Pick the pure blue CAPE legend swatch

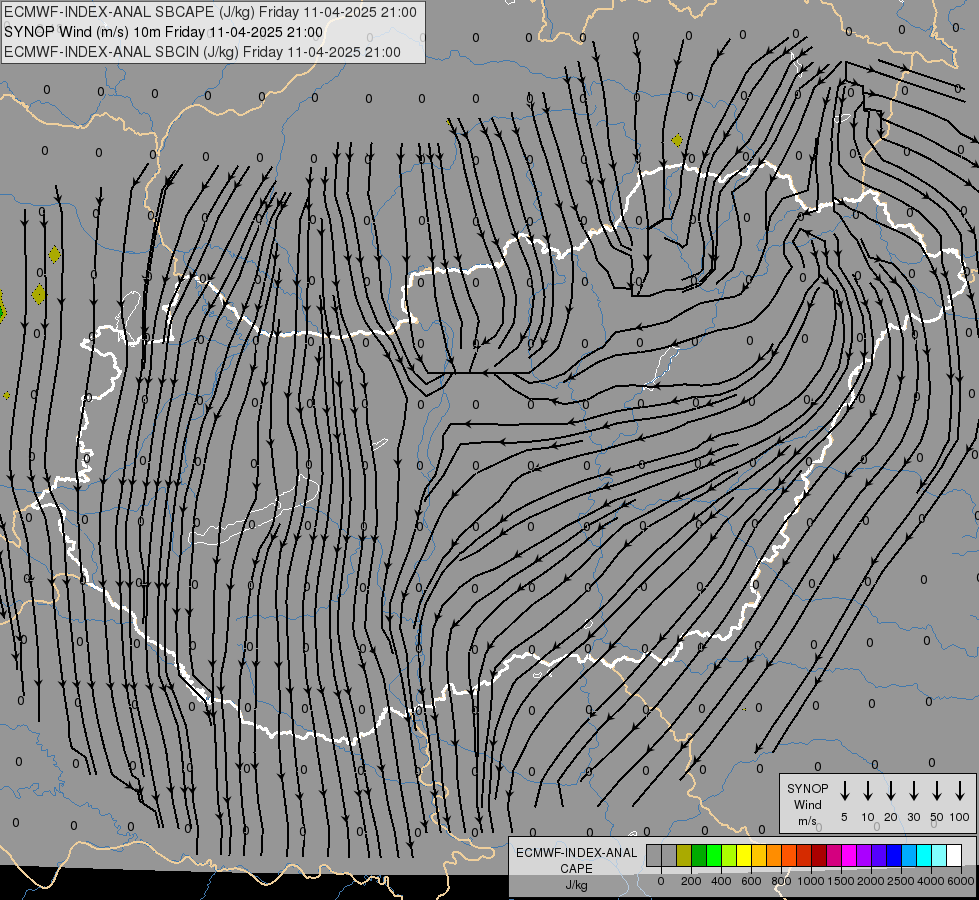coord(894,855)
